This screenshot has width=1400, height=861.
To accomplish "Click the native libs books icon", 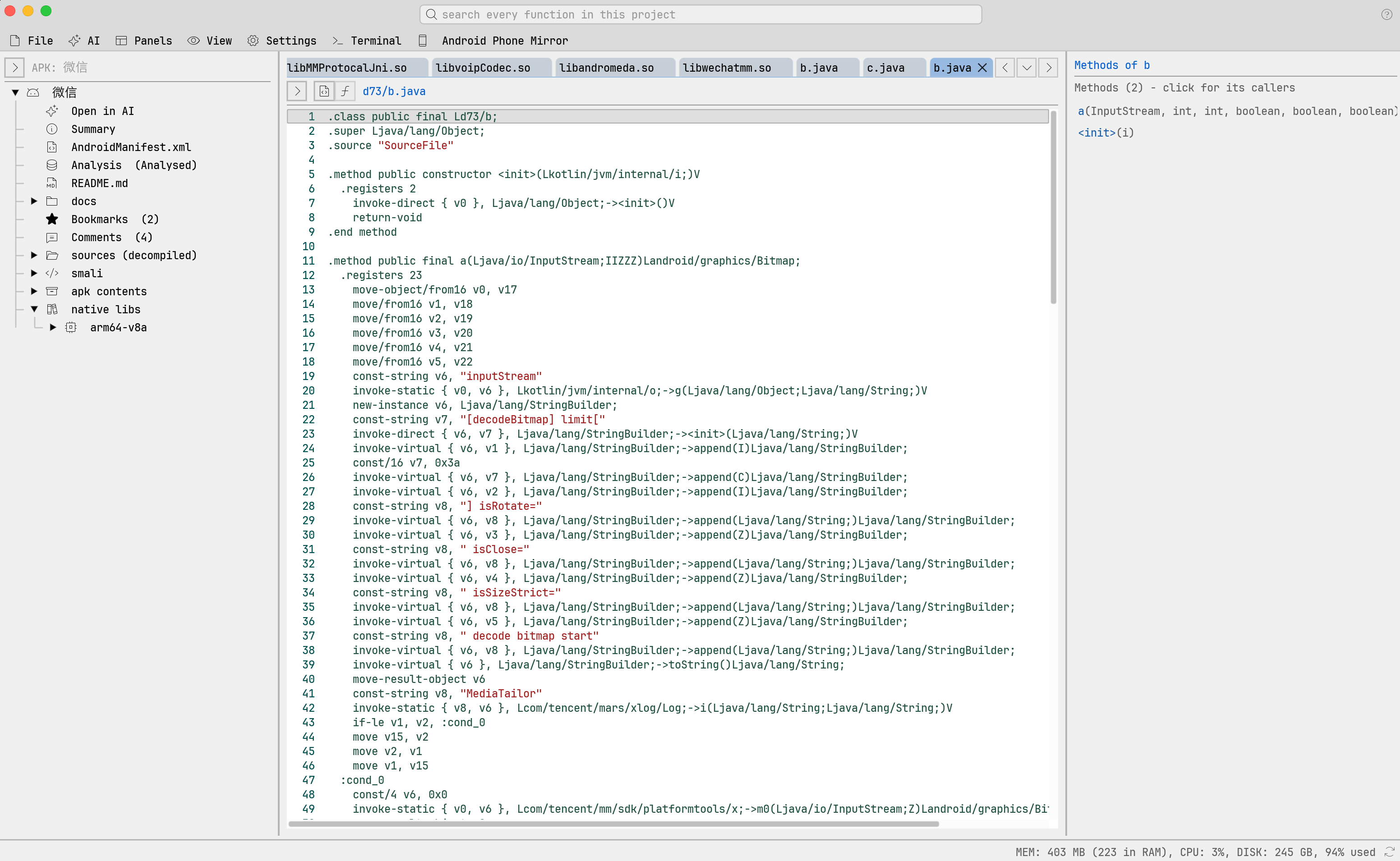I will [52, 309].
